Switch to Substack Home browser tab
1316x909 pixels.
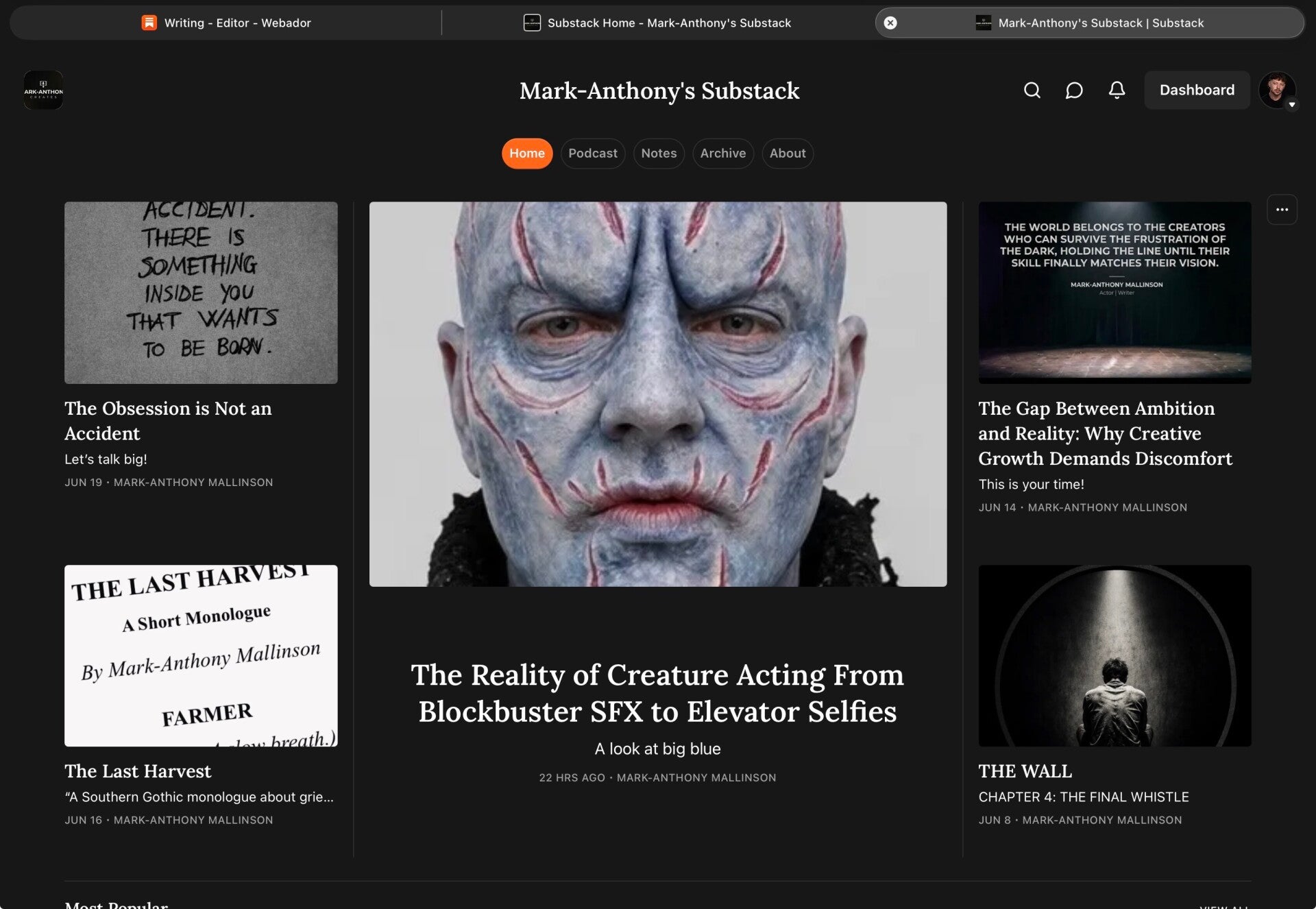pyautogui.click(x=658, y=23)
